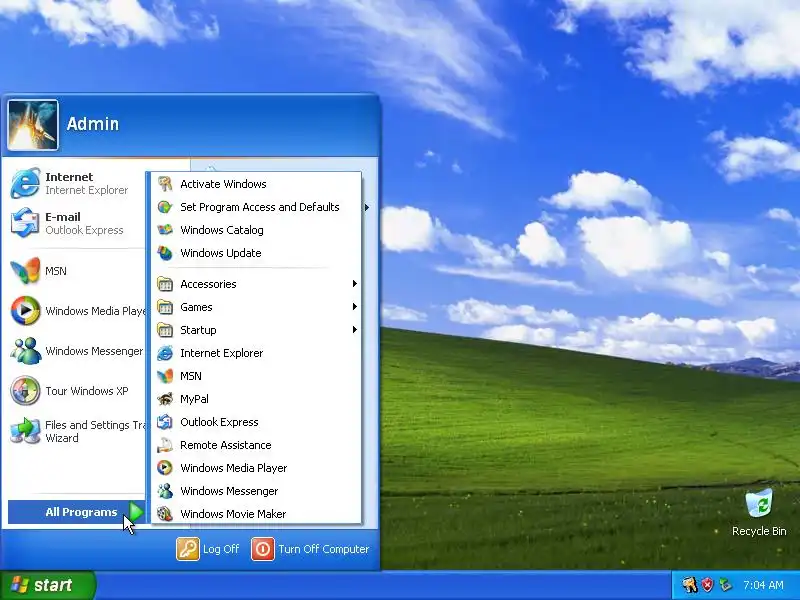Select Windows Update in the programs menu
This screenshot has height=600, width=800.
255,253
